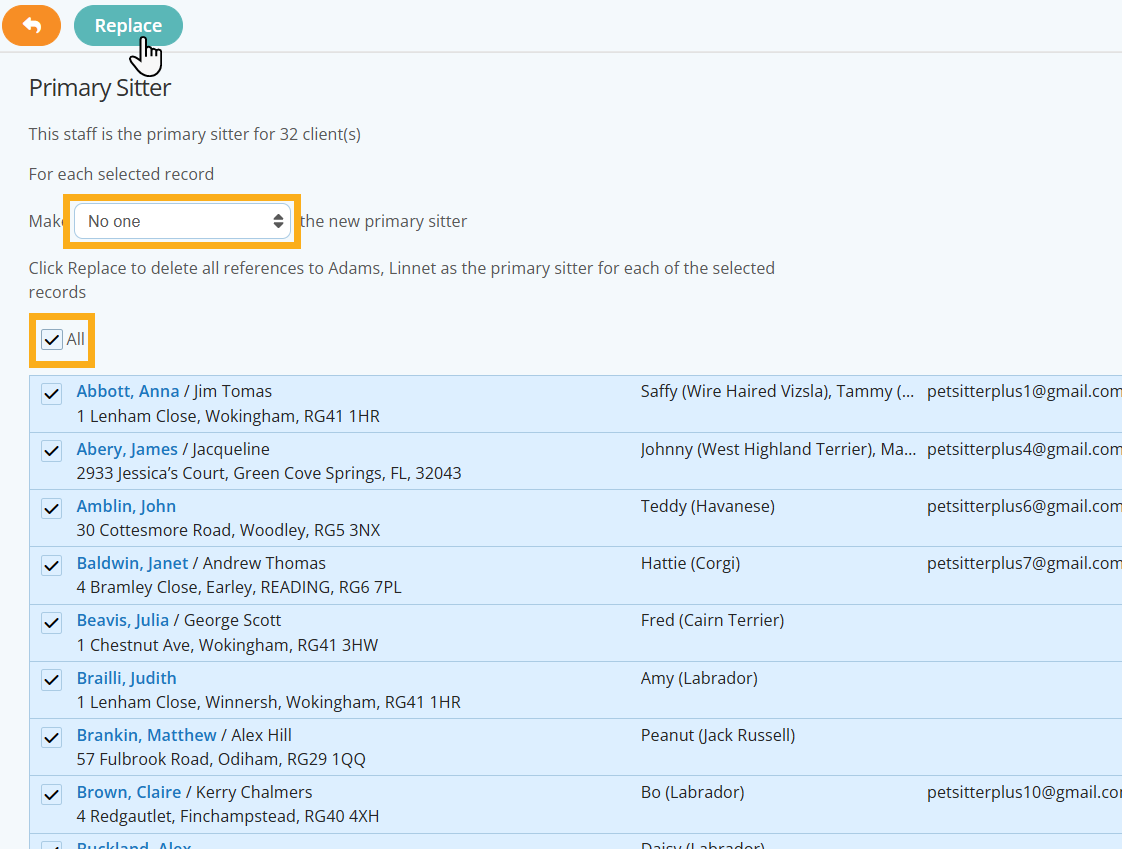
Task: Open Abery, James's client profile
Action: (126, 449)
